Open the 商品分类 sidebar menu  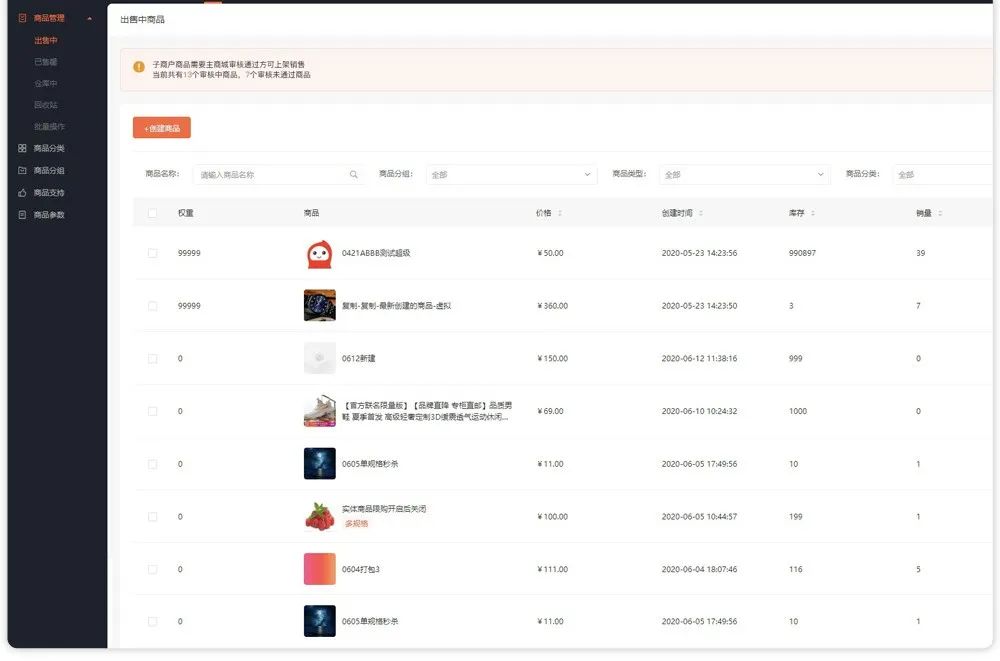[49, 148]
